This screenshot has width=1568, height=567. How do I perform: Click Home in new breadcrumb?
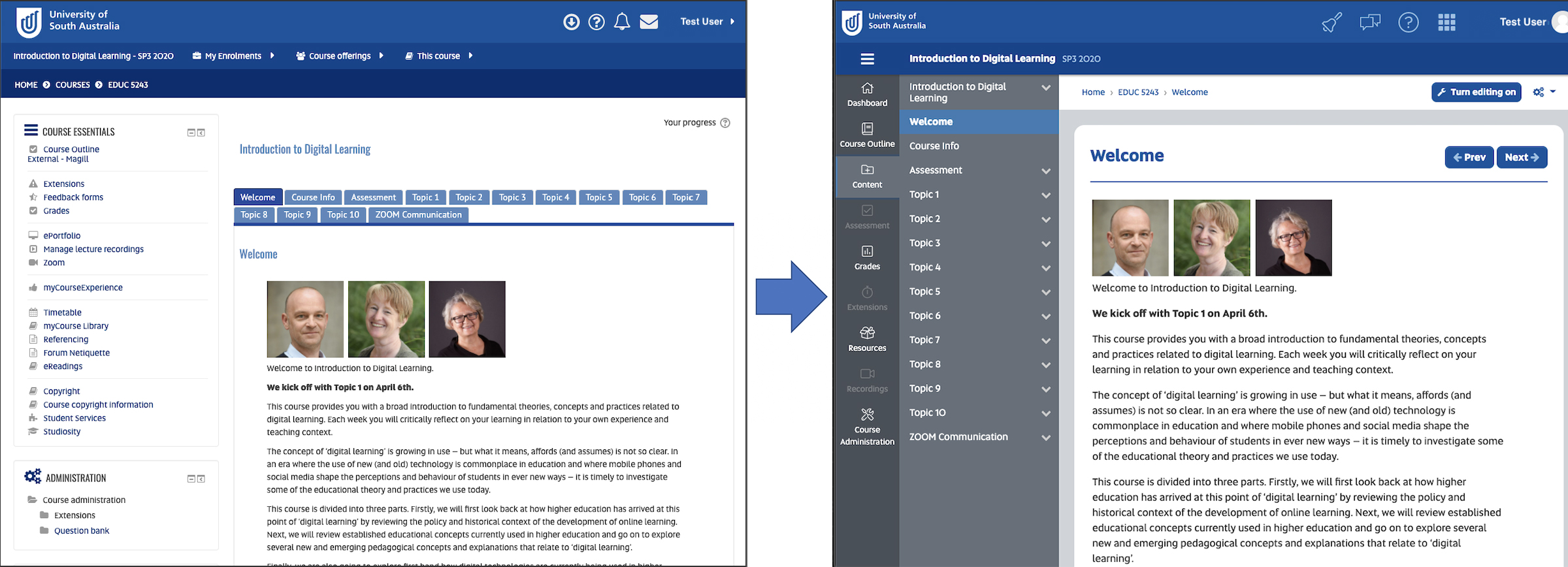(1093, 92)
